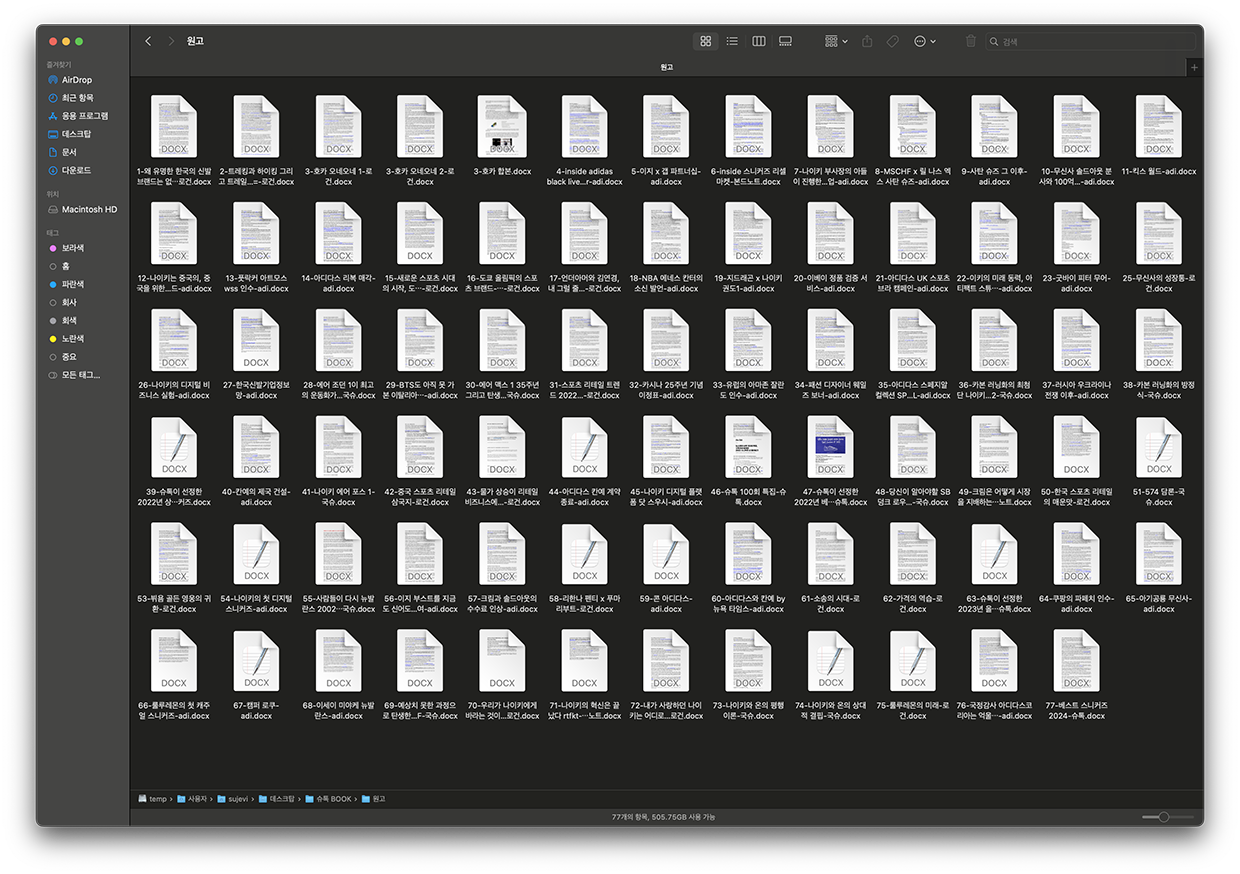Screen dimensions: 1240x874
Task: Open the more actions (…) dropdown
Action: click(x=926, y=41)
